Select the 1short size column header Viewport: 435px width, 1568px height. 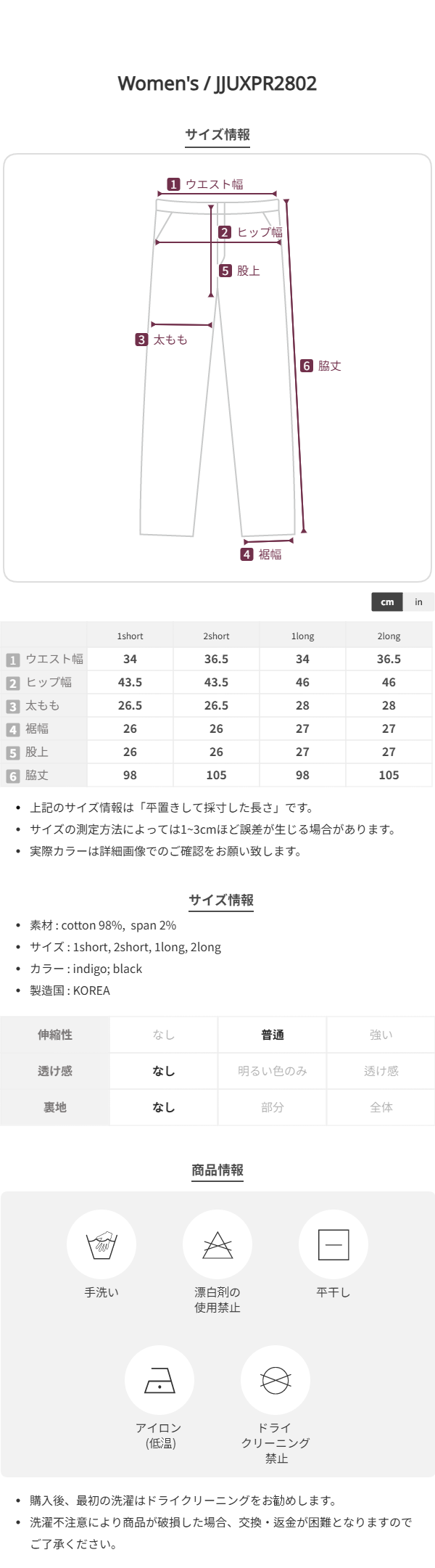130,636
